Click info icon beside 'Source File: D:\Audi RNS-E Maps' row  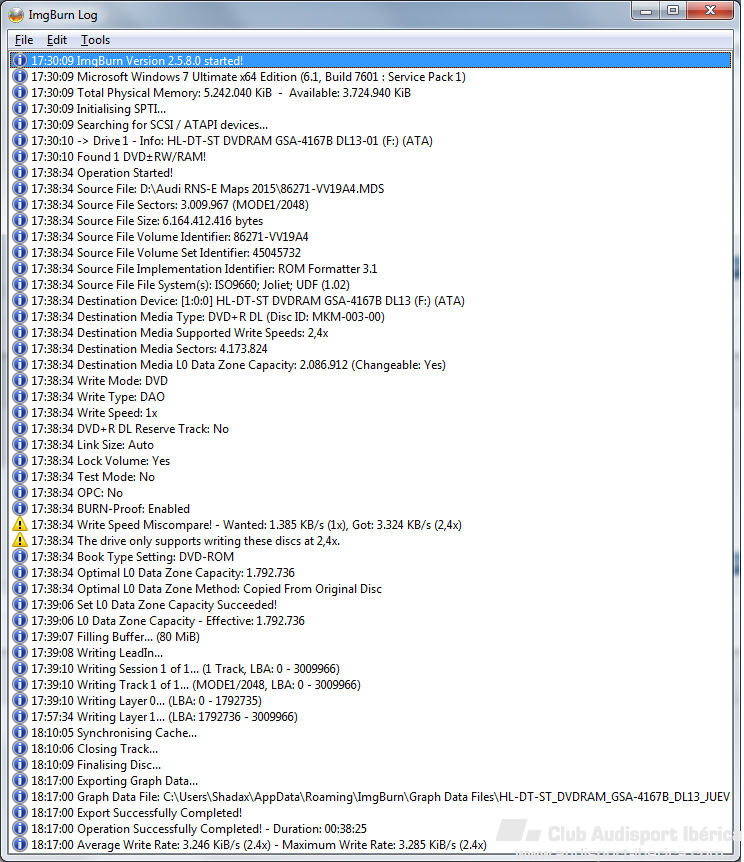click(20, 189)
